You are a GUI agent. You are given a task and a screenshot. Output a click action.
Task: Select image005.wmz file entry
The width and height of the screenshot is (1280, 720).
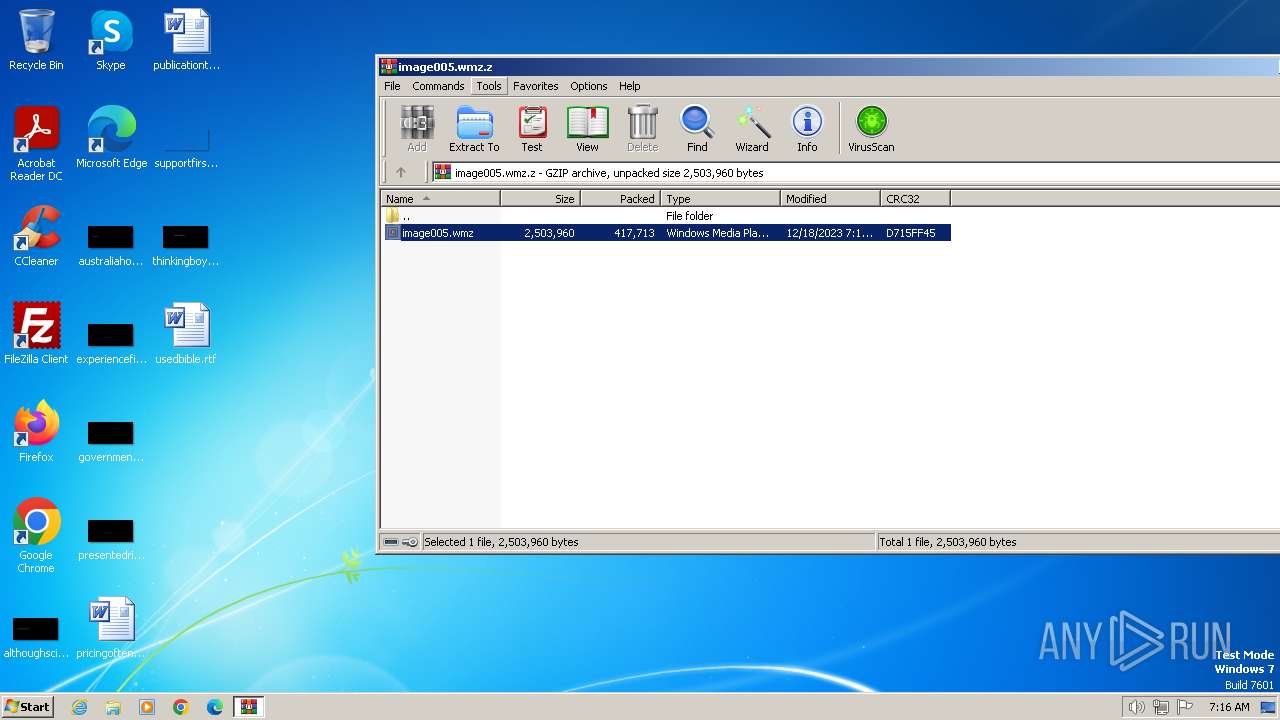pyautogui.click(x=666, y=233)
